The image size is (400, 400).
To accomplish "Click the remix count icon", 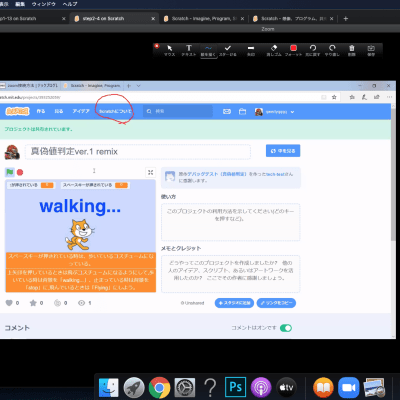I will tap(57, 303).
